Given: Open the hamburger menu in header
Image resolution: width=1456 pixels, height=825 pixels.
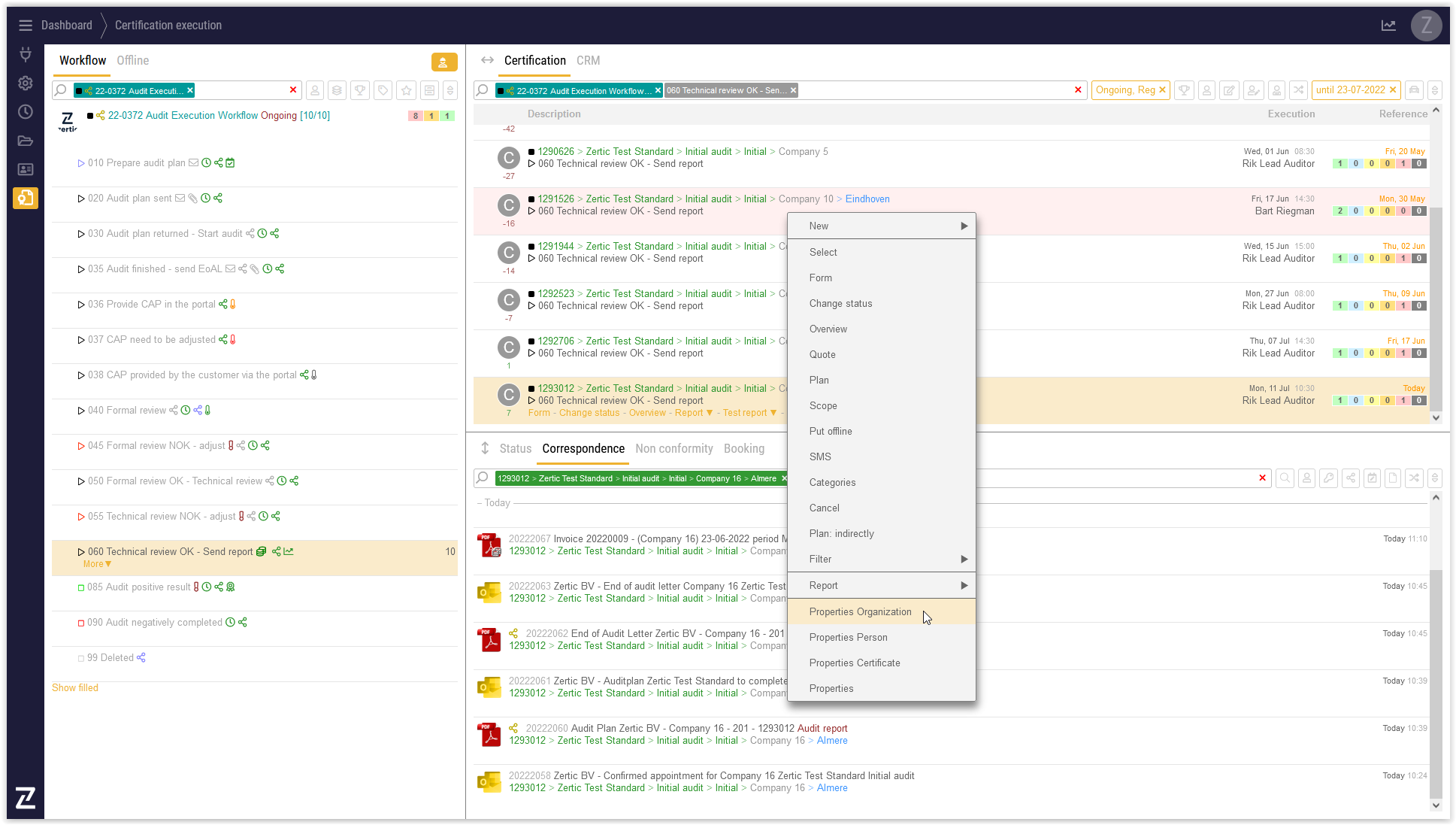Looking at the screenshot, I should tap(26, 26).
